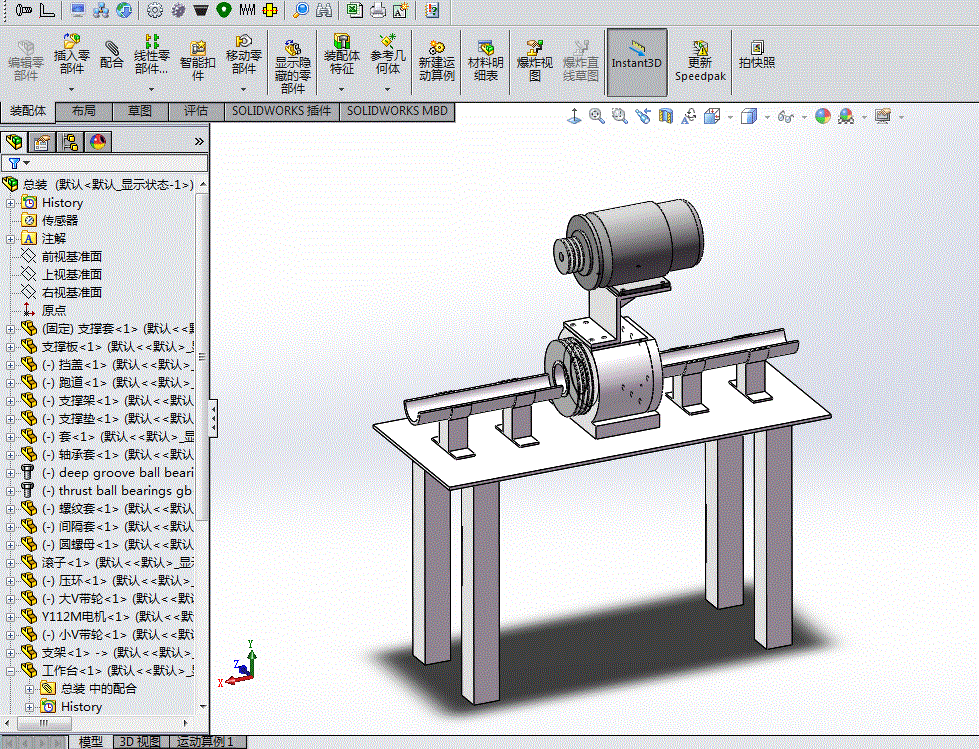
Task: Click the Linear Component Pattern (线性零部件) icon
Action: (x=152, y=42)
